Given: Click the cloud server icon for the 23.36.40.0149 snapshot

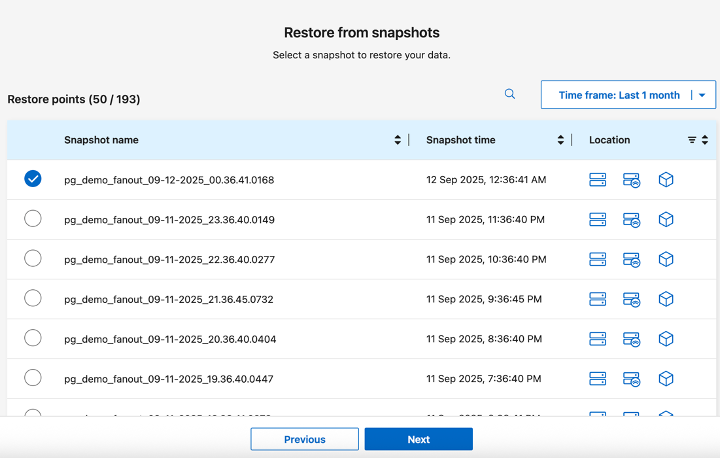Looking at the screenshot, I should pyautogui.click(x=631, y=220).
